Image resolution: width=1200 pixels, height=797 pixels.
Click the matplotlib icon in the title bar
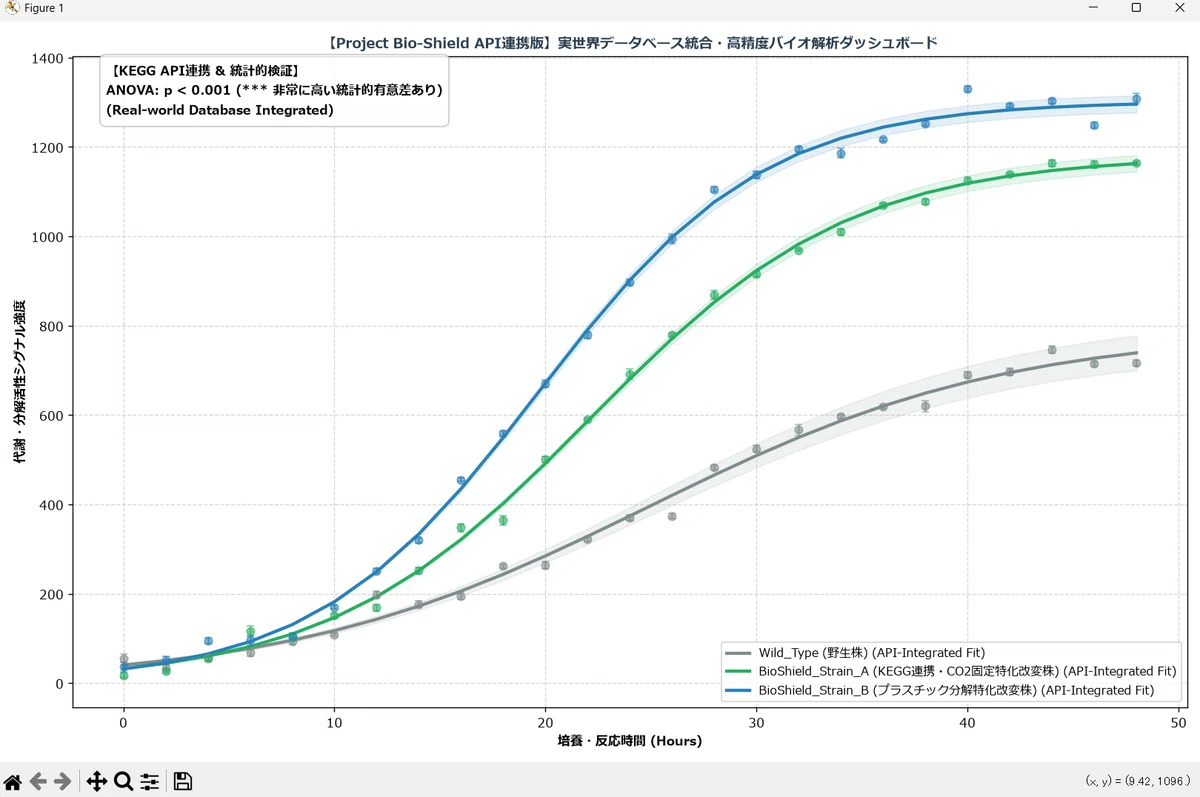click(12, 8)
